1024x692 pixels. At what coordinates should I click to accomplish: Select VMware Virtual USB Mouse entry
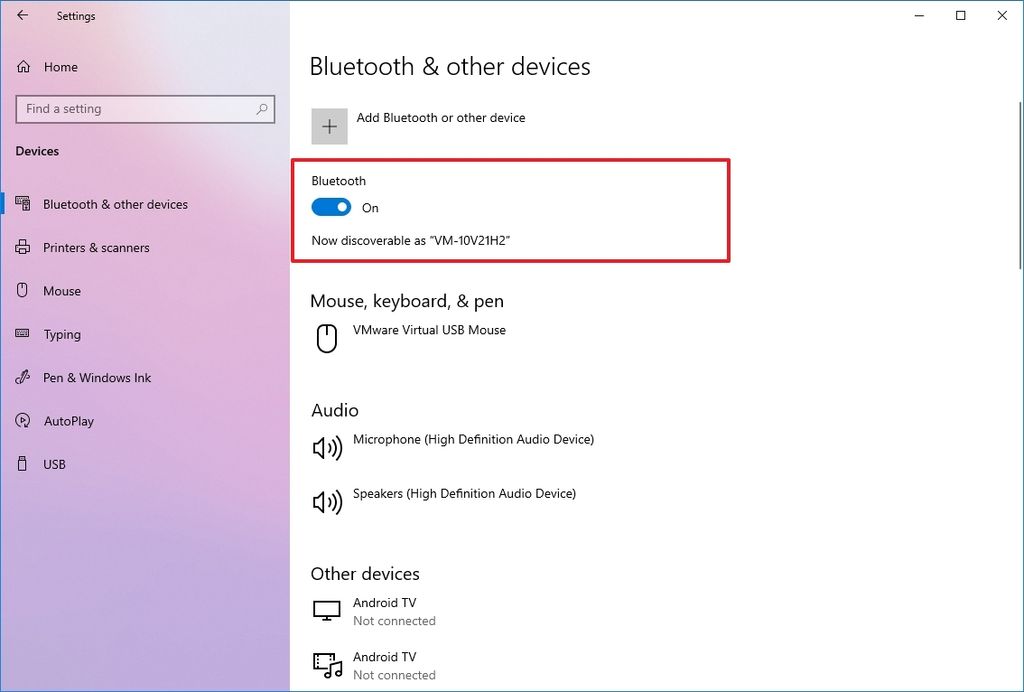coord(430,328)
